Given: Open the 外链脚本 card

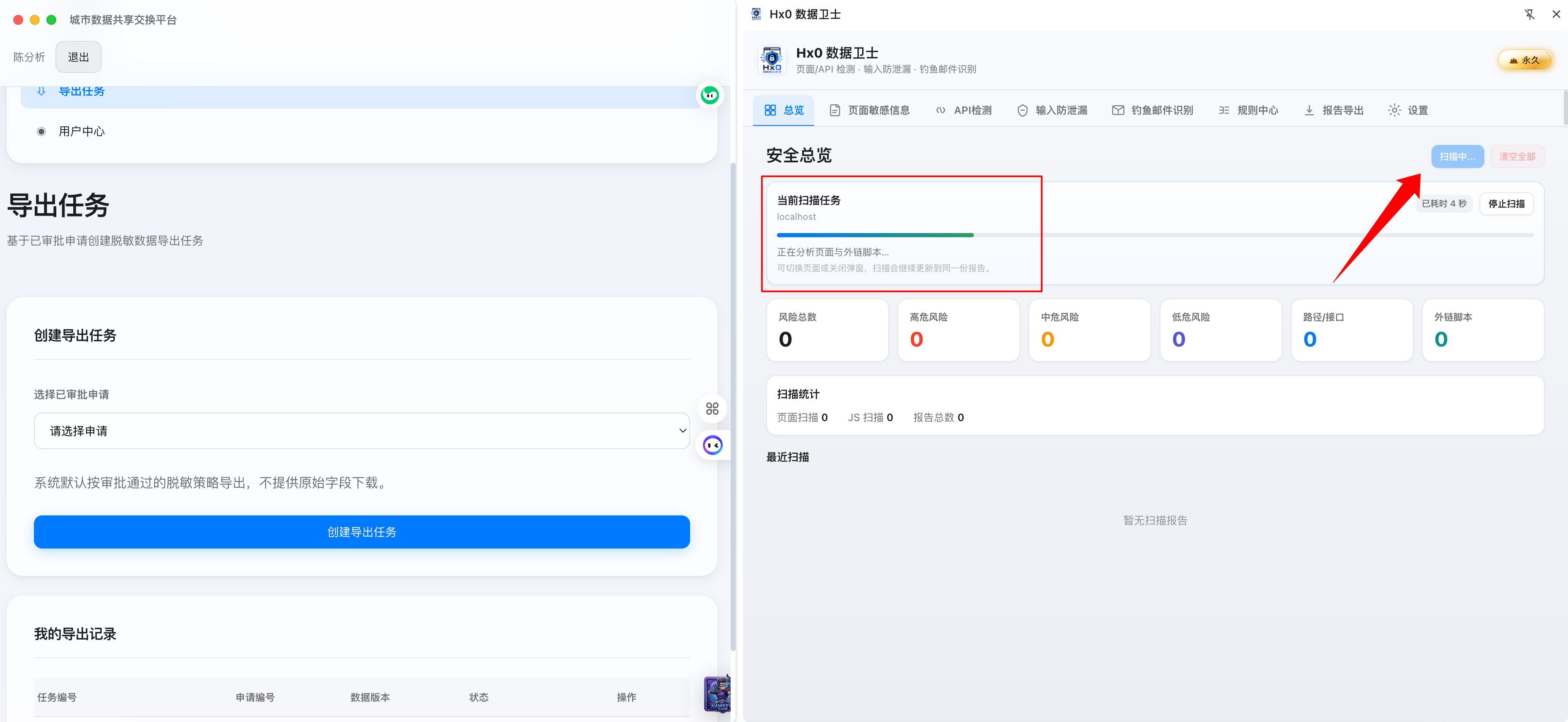Looking at the screenshot, I should pos(1483,330).
